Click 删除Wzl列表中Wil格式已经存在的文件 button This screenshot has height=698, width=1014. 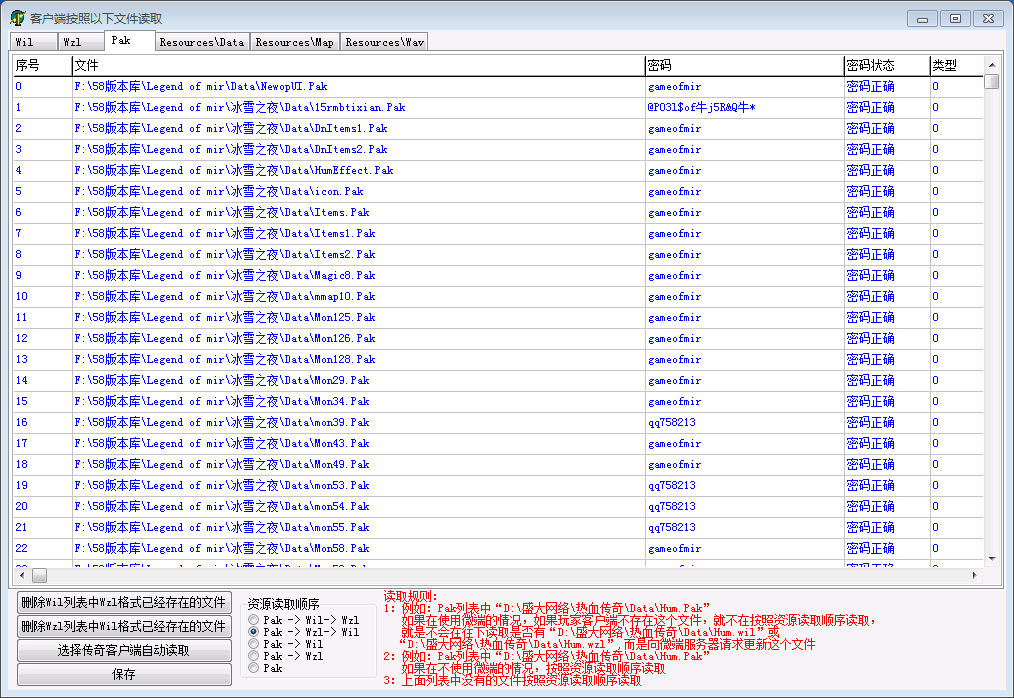tap(124, 626)
